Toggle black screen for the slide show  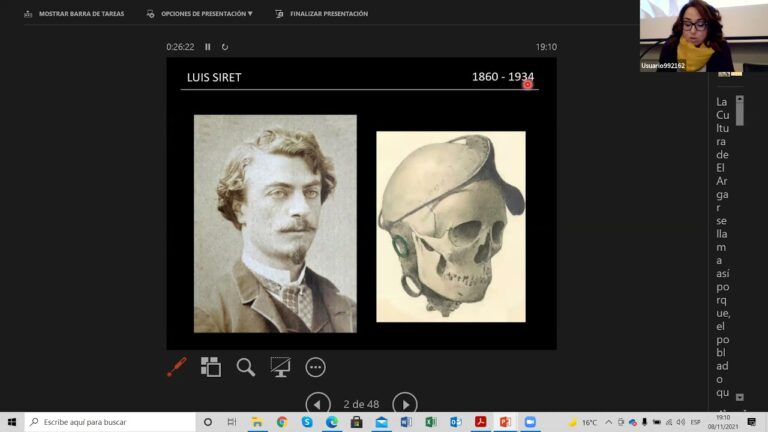280,367
